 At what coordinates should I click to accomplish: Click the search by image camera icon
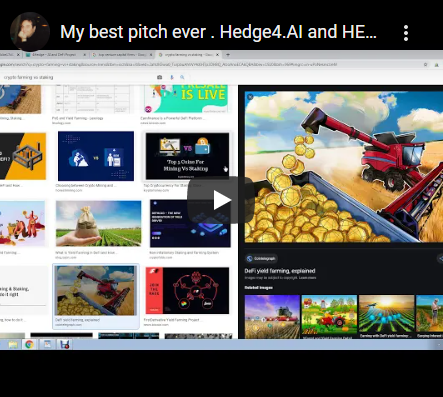coord(160,77)
